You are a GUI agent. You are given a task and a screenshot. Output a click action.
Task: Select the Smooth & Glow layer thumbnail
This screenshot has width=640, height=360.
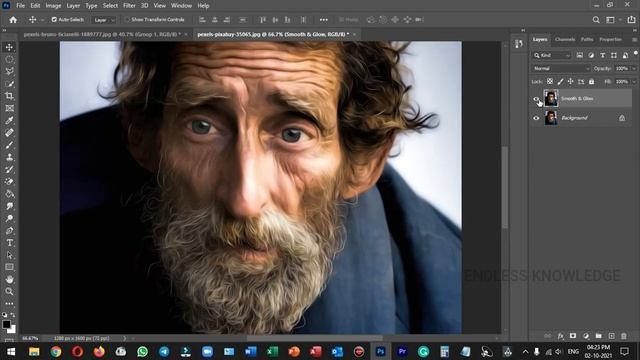click(551, 99)
